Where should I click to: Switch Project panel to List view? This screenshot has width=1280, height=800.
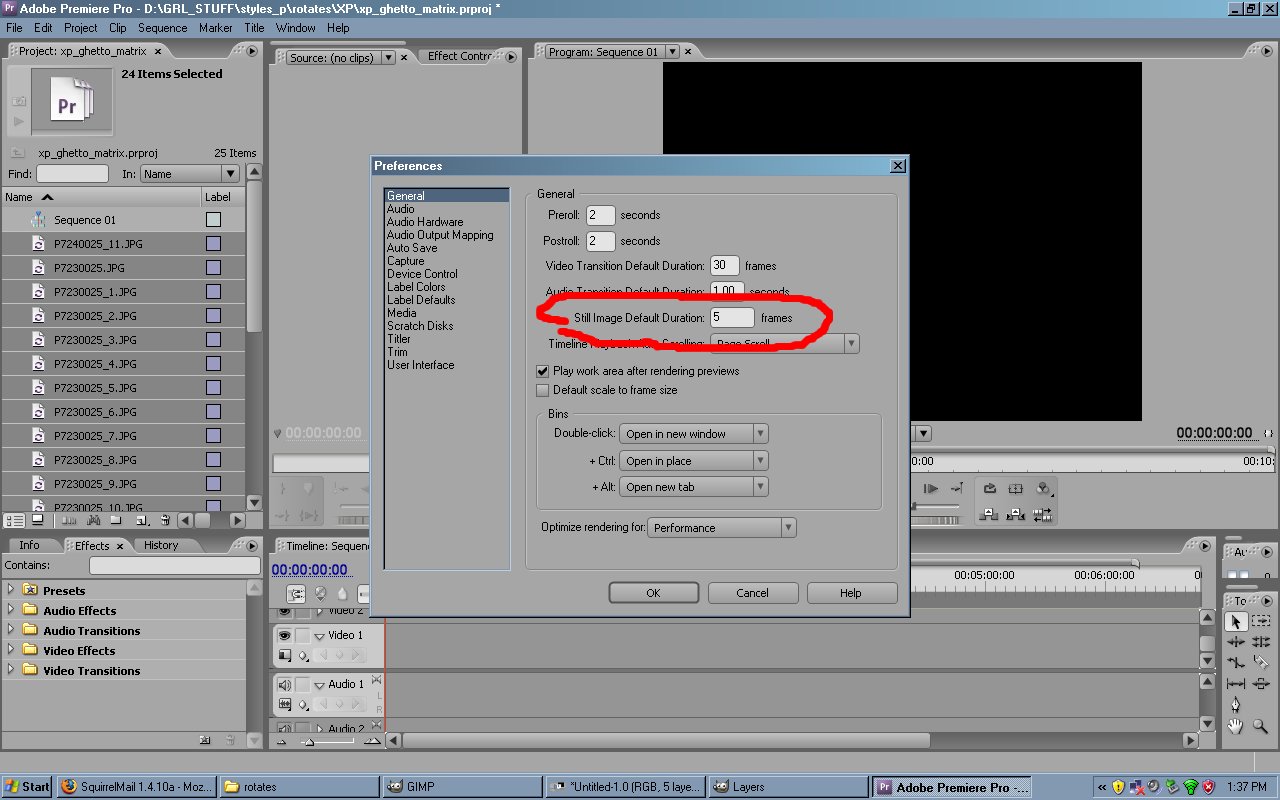[14, 520]
